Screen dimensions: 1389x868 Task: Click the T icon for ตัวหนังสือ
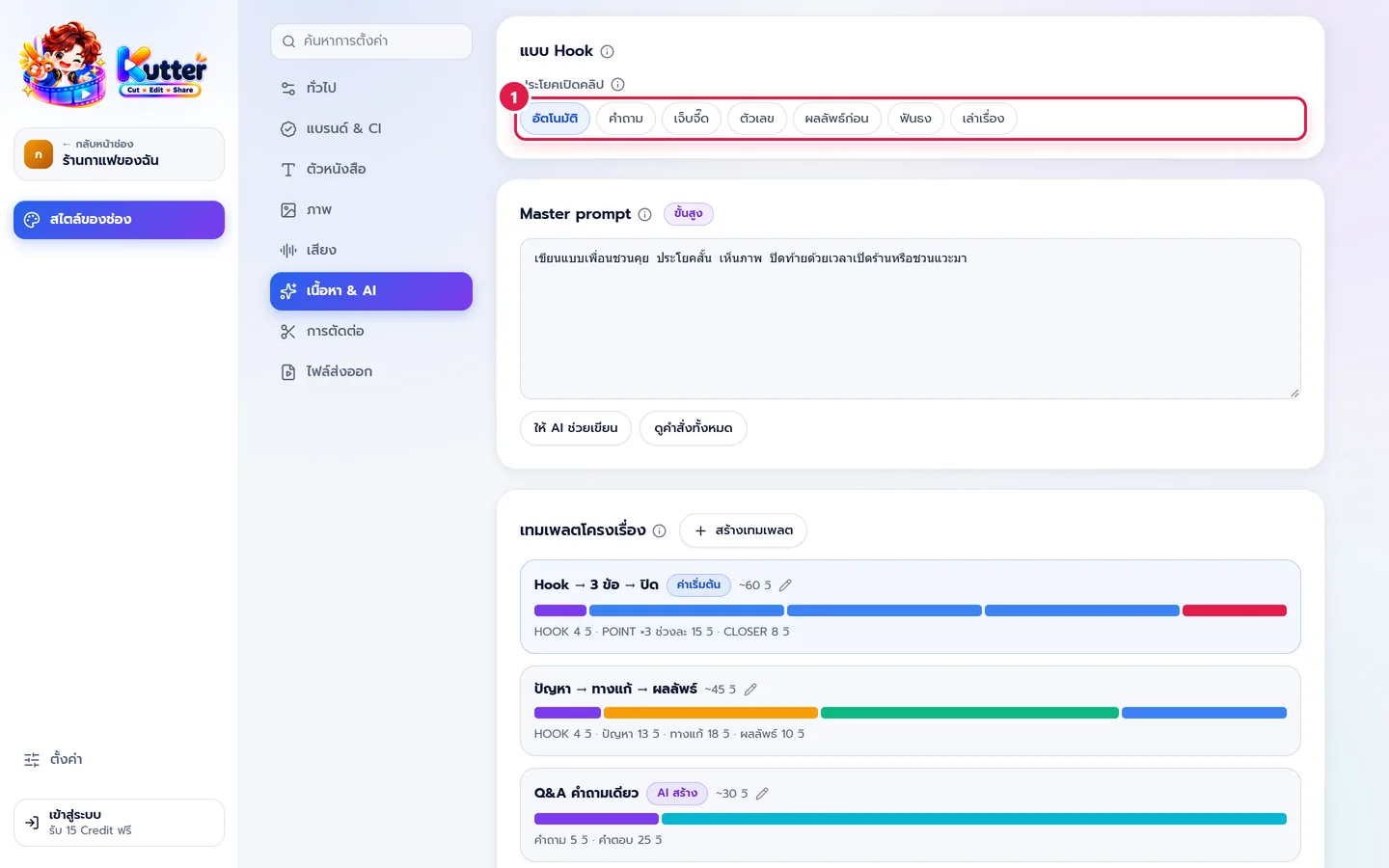[x=287, y=170]
